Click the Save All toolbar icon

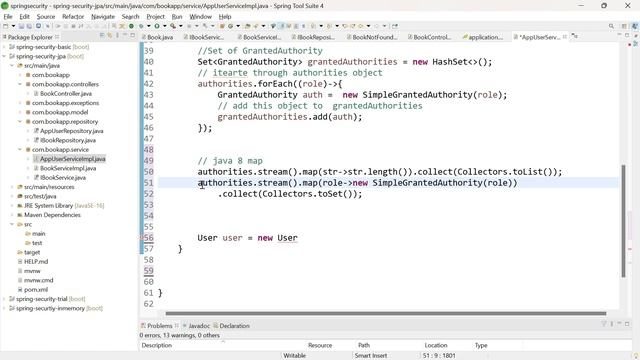point(29,26)
